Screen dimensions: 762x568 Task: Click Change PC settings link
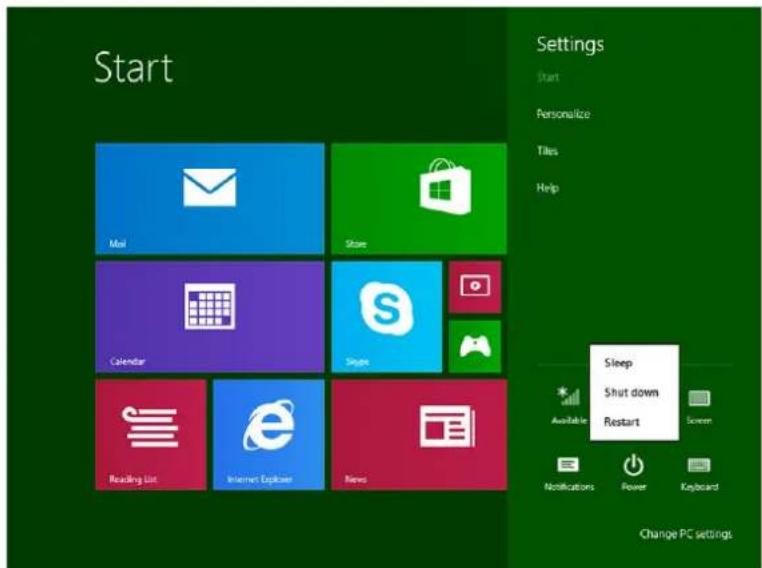(685, 534)
